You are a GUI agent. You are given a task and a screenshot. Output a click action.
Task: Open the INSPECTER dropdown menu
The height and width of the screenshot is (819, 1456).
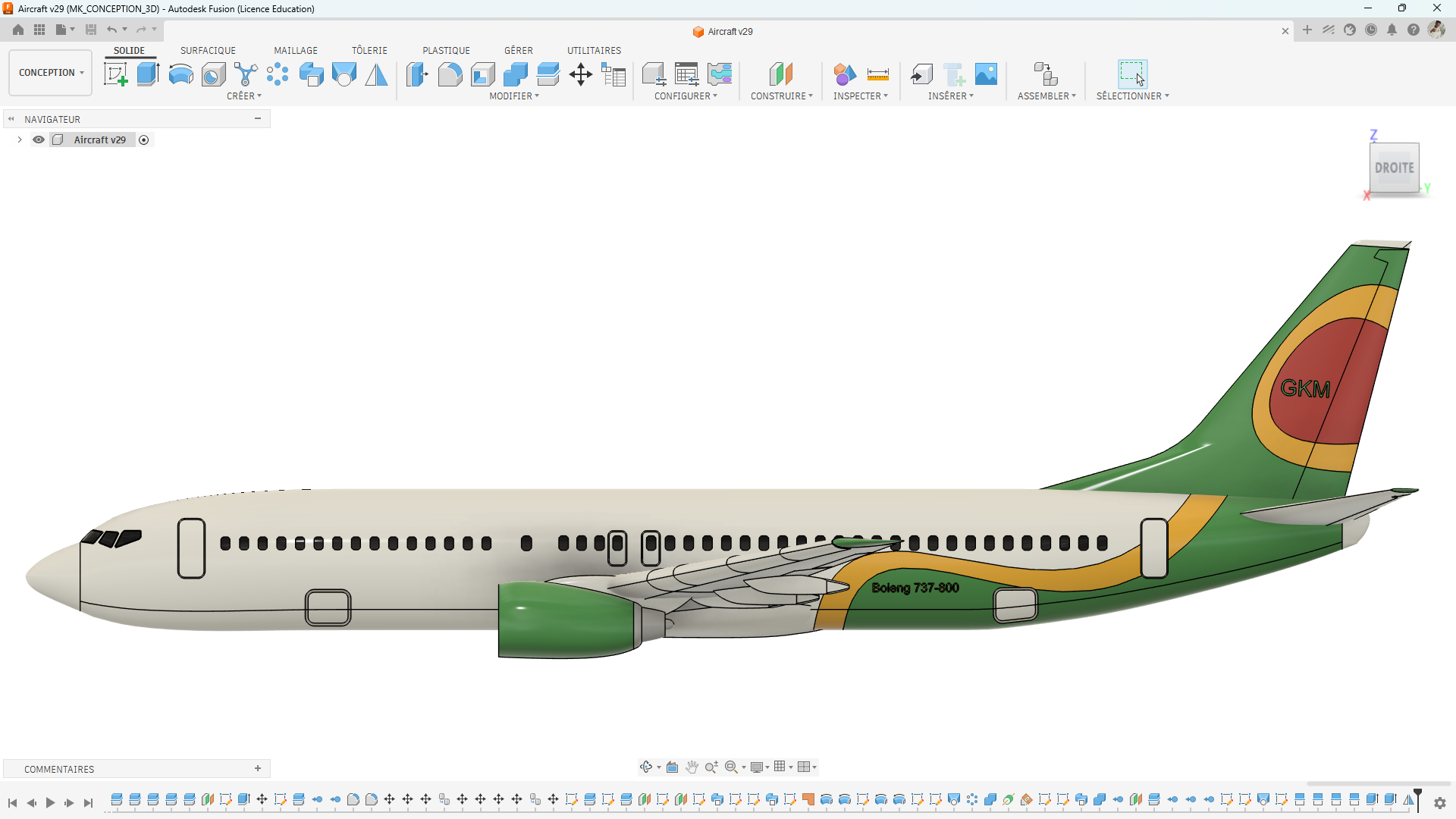[861, 96]
